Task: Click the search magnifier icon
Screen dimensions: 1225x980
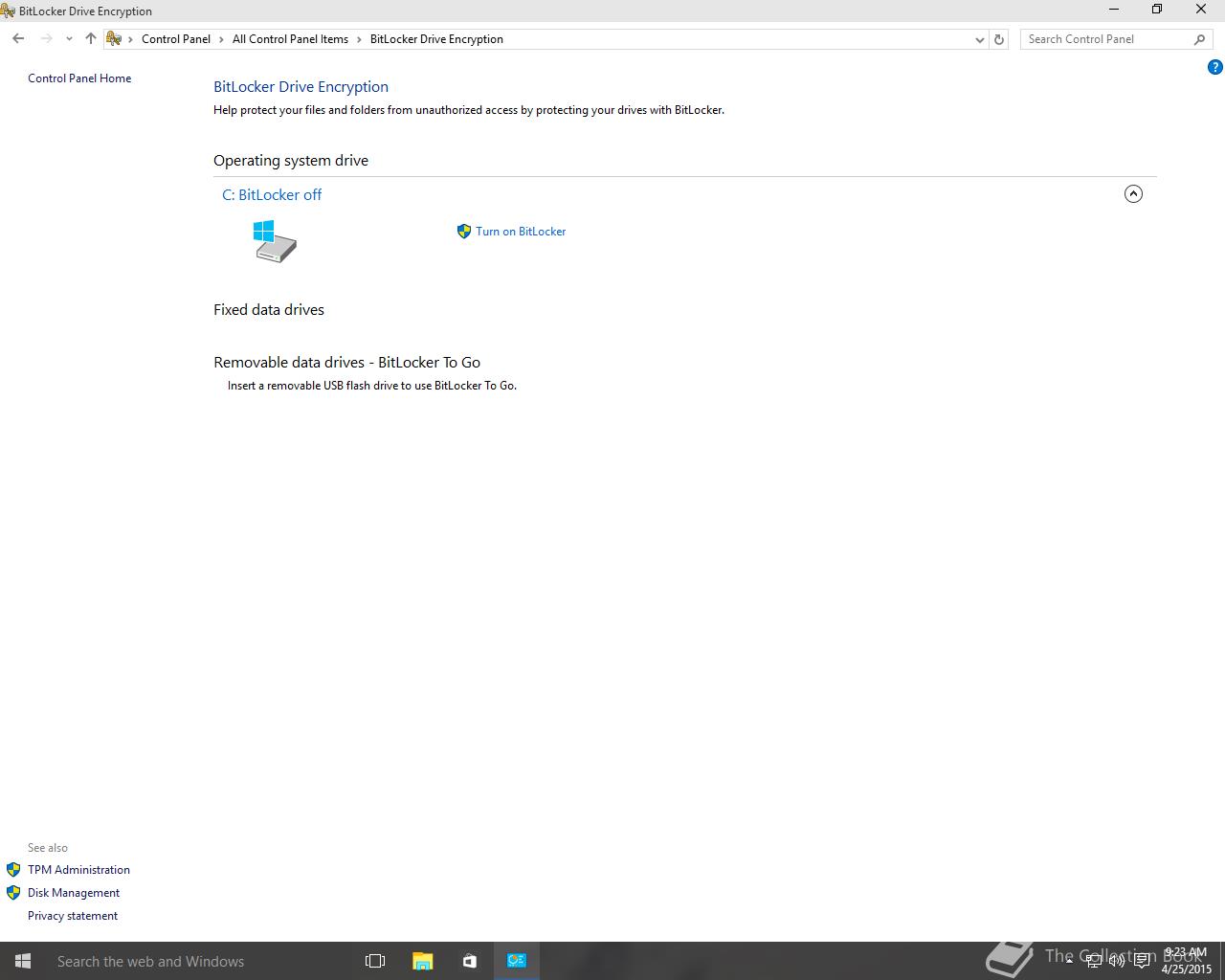Action: pyautogui.click(x=1200, y=39)
